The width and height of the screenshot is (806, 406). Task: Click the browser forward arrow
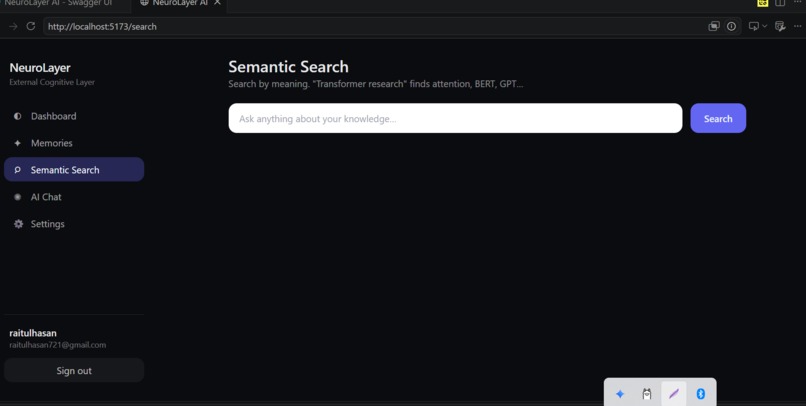pyautogui.click(x=13, y=26)
